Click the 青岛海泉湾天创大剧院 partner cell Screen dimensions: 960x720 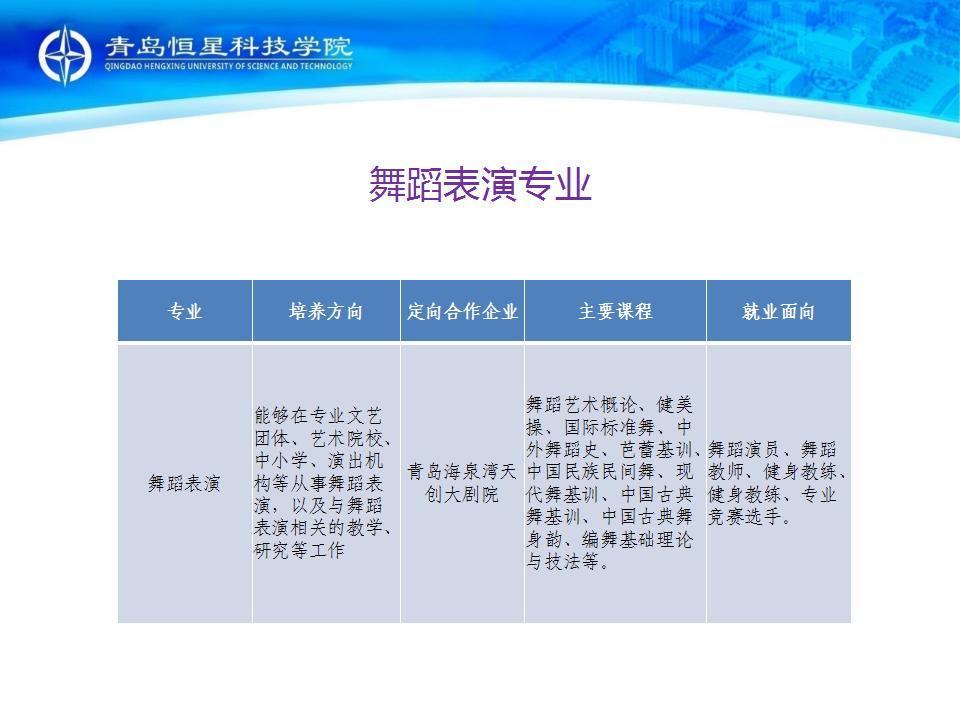[x=462, y=482]
